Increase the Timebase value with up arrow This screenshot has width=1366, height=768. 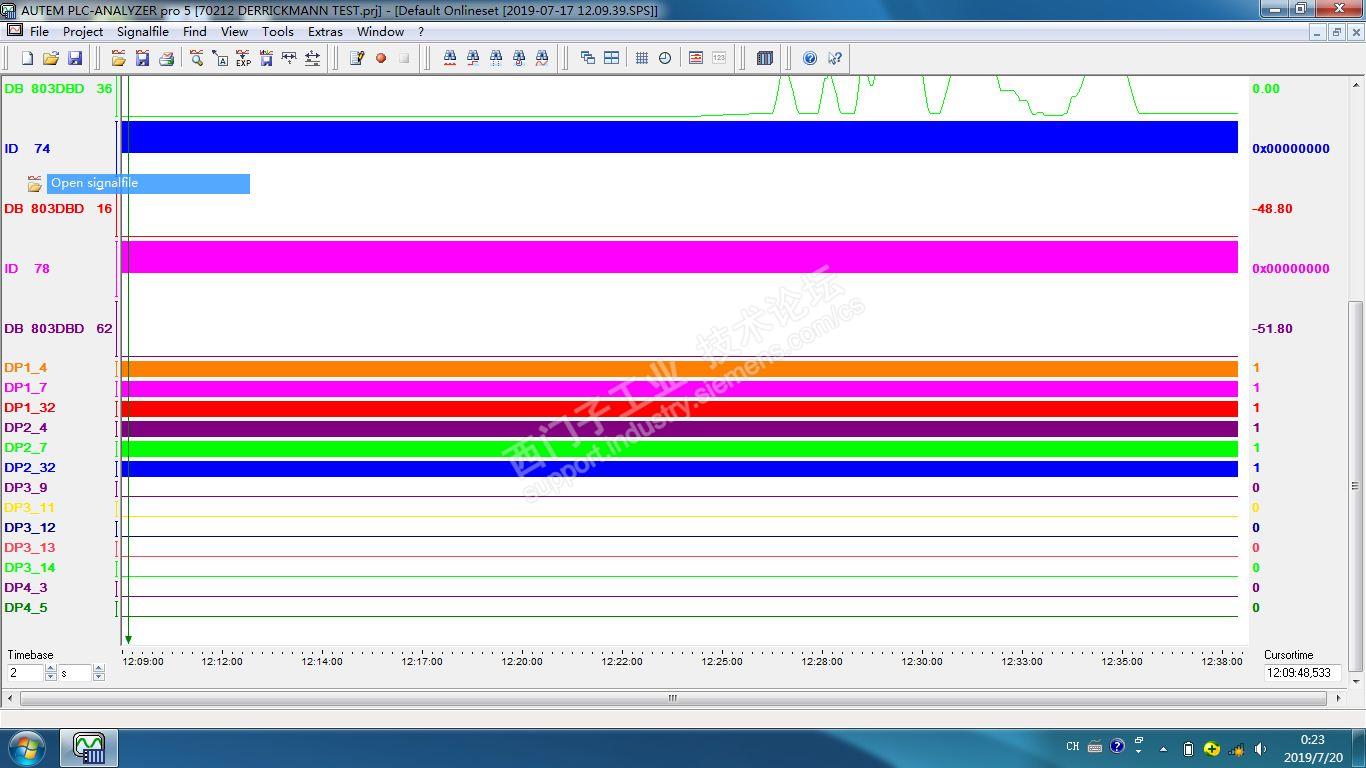coord(51,669)
